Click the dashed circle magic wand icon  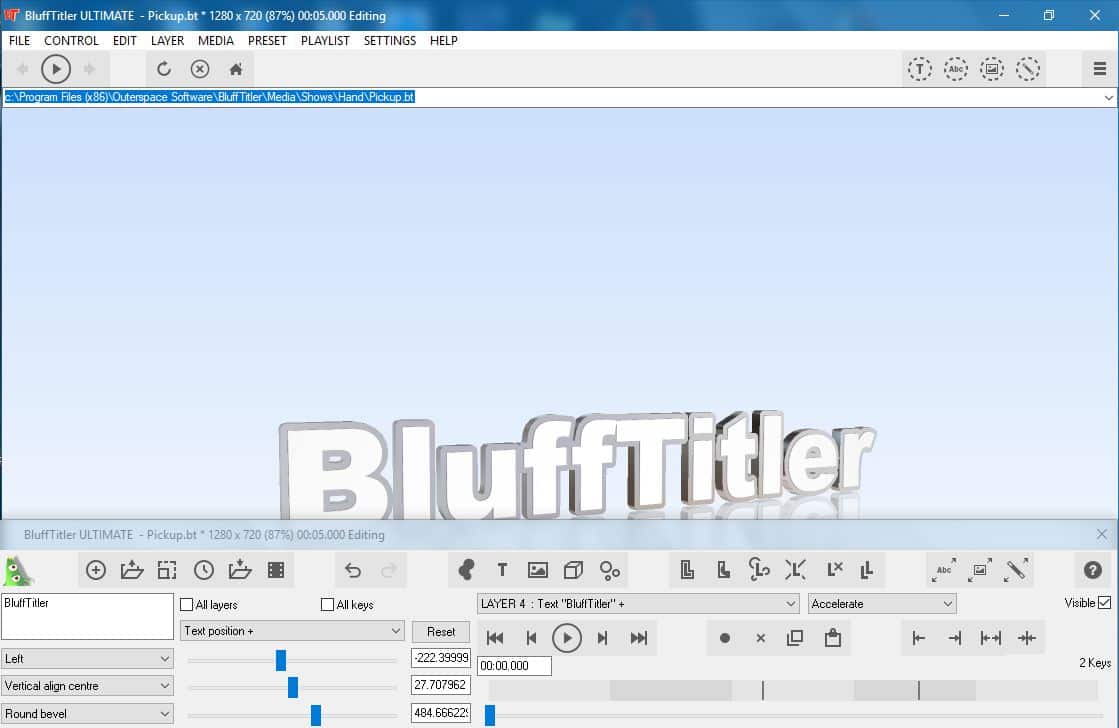(1028, 69)
